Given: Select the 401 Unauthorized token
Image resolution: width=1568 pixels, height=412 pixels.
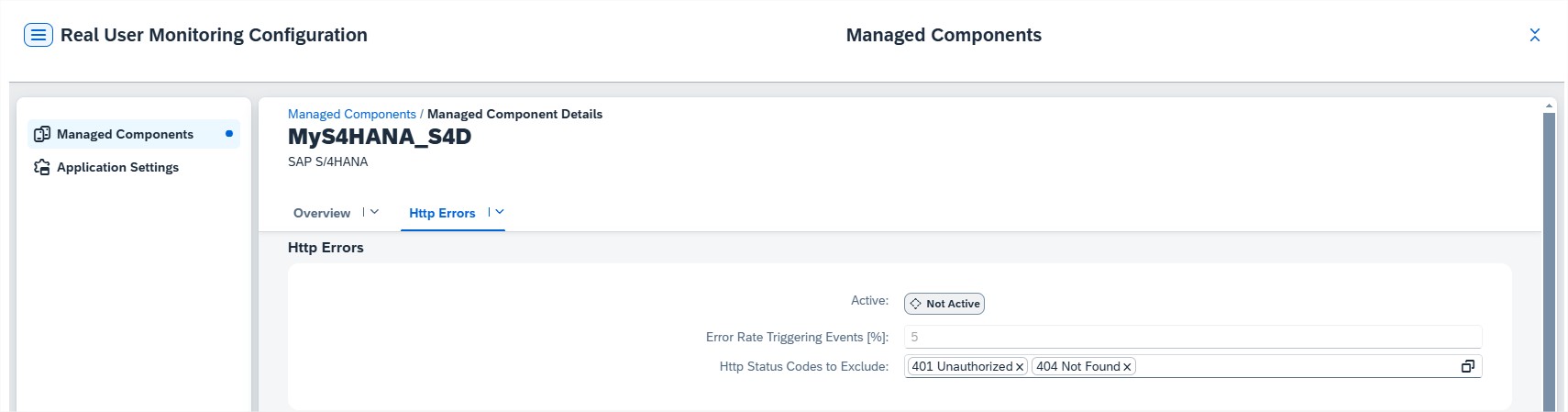Looking at the screenshot, I should [961, 366].
